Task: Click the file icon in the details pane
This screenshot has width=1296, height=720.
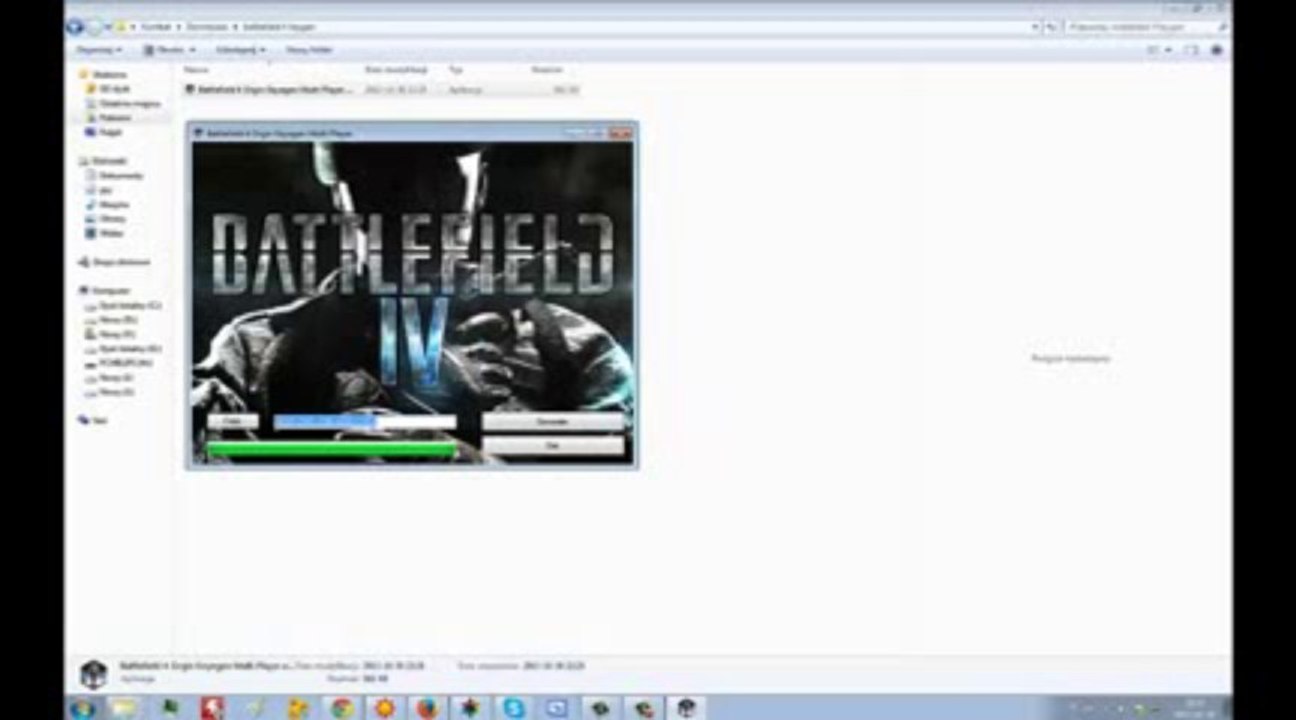Action: 93,674
